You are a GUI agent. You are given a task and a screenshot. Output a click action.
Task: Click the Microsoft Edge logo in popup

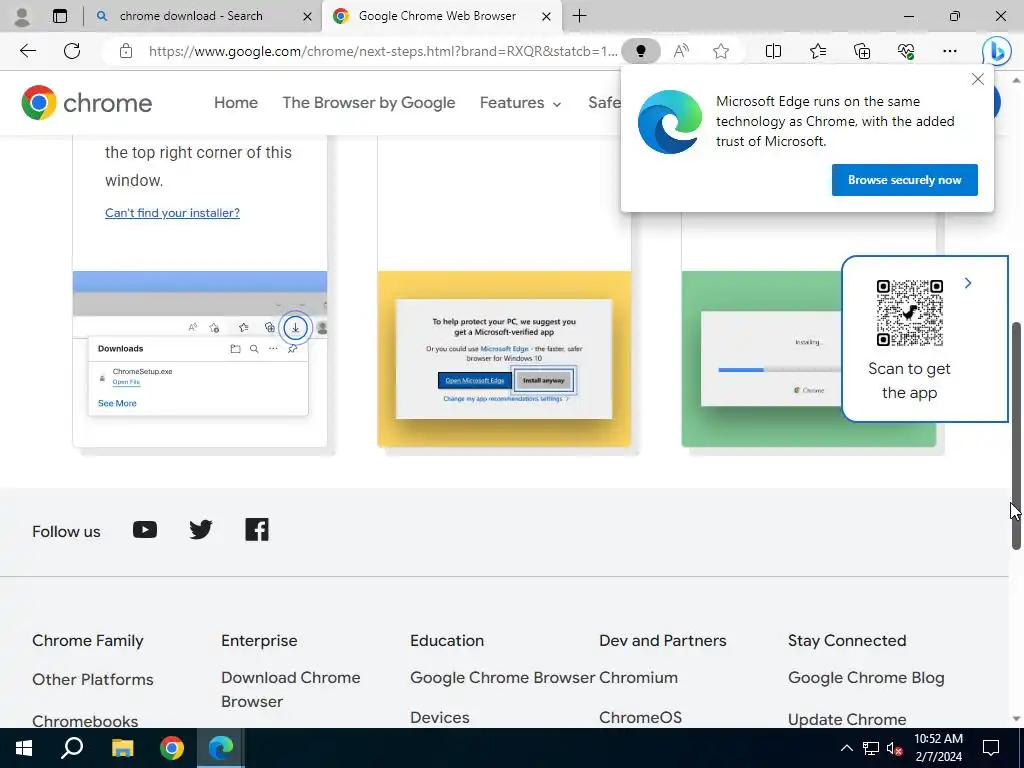point(669,121)
